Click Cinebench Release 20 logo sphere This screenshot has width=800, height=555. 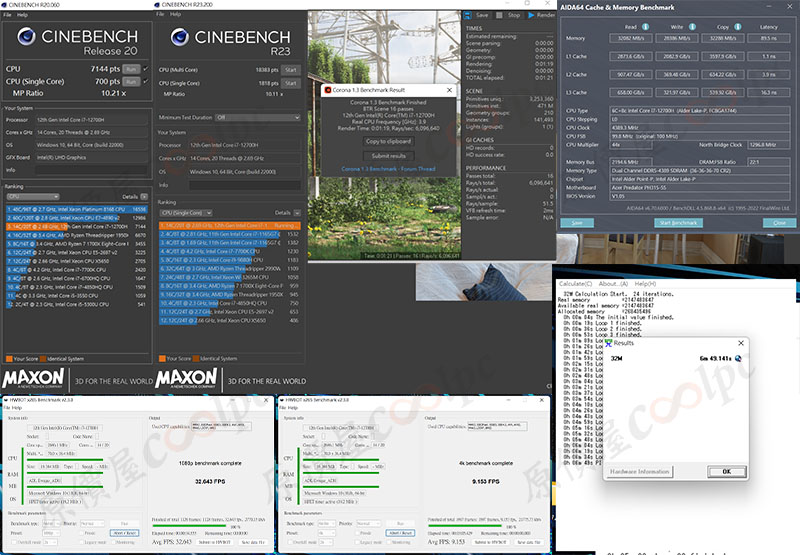click(x=27, y=36)
